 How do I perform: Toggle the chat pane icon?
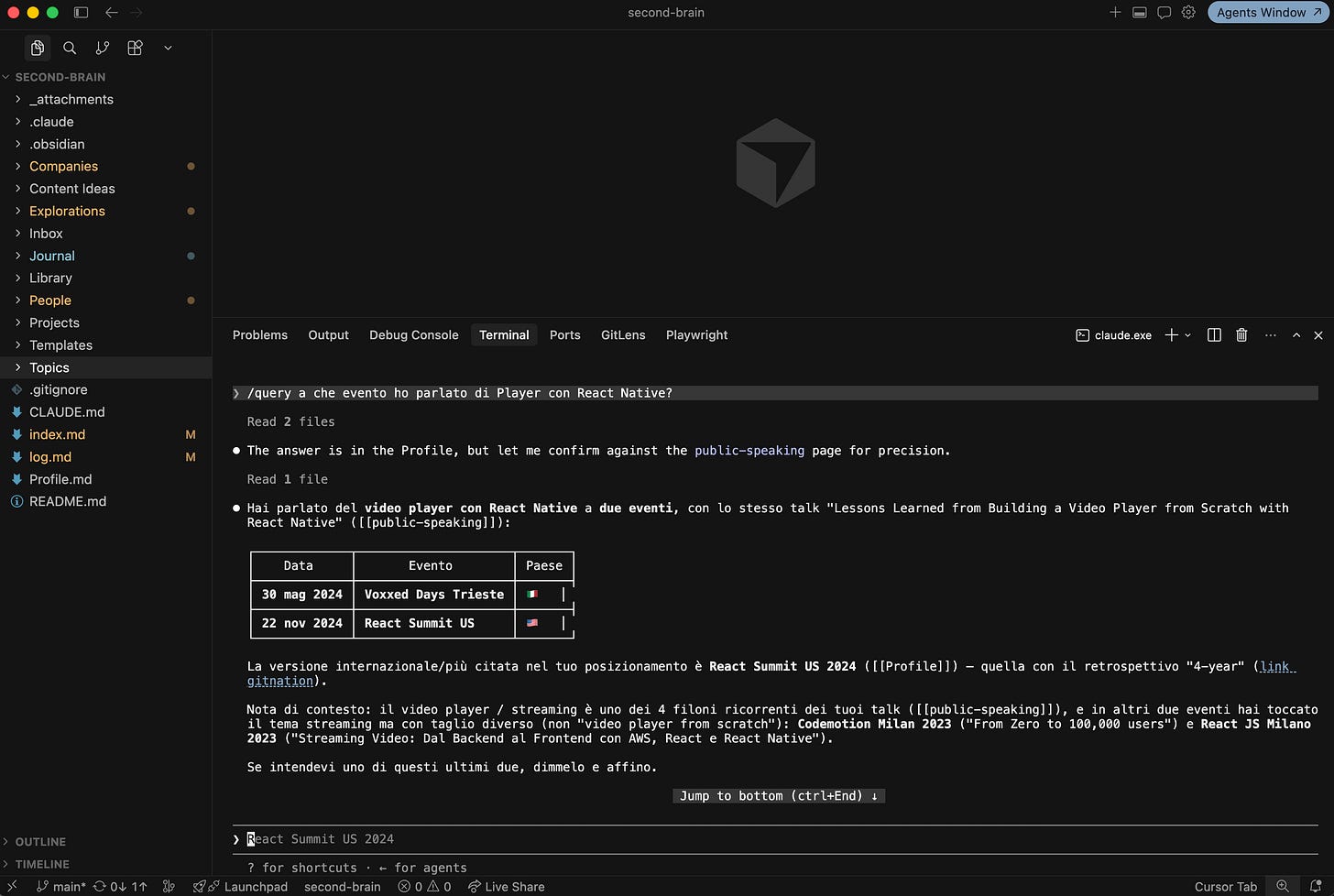click(1165, 13)
